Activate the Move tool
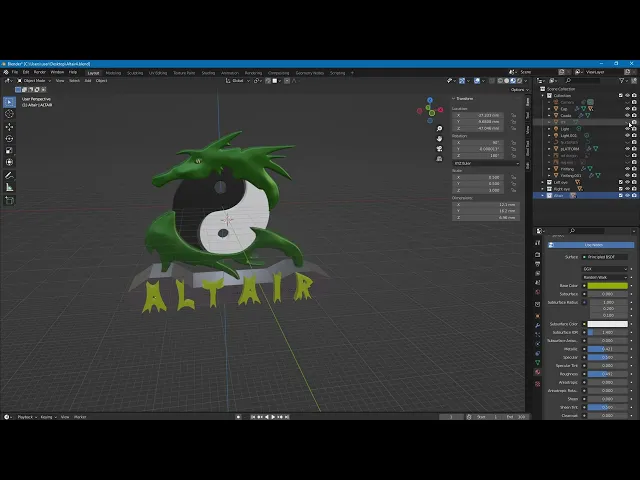The image size is (640, 480). point(9,127)
